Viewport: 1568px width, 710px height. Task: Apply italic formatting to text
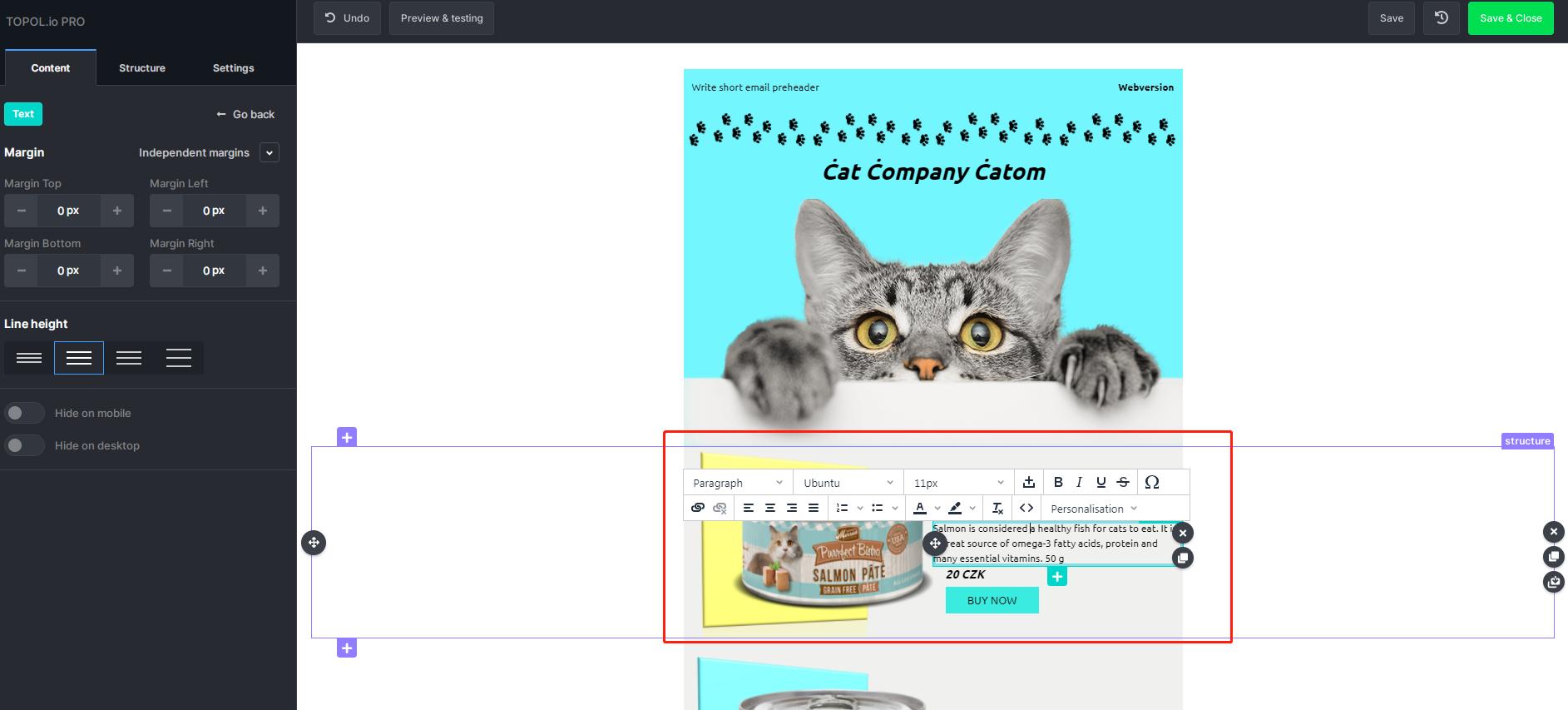(x=1079, y=482)
